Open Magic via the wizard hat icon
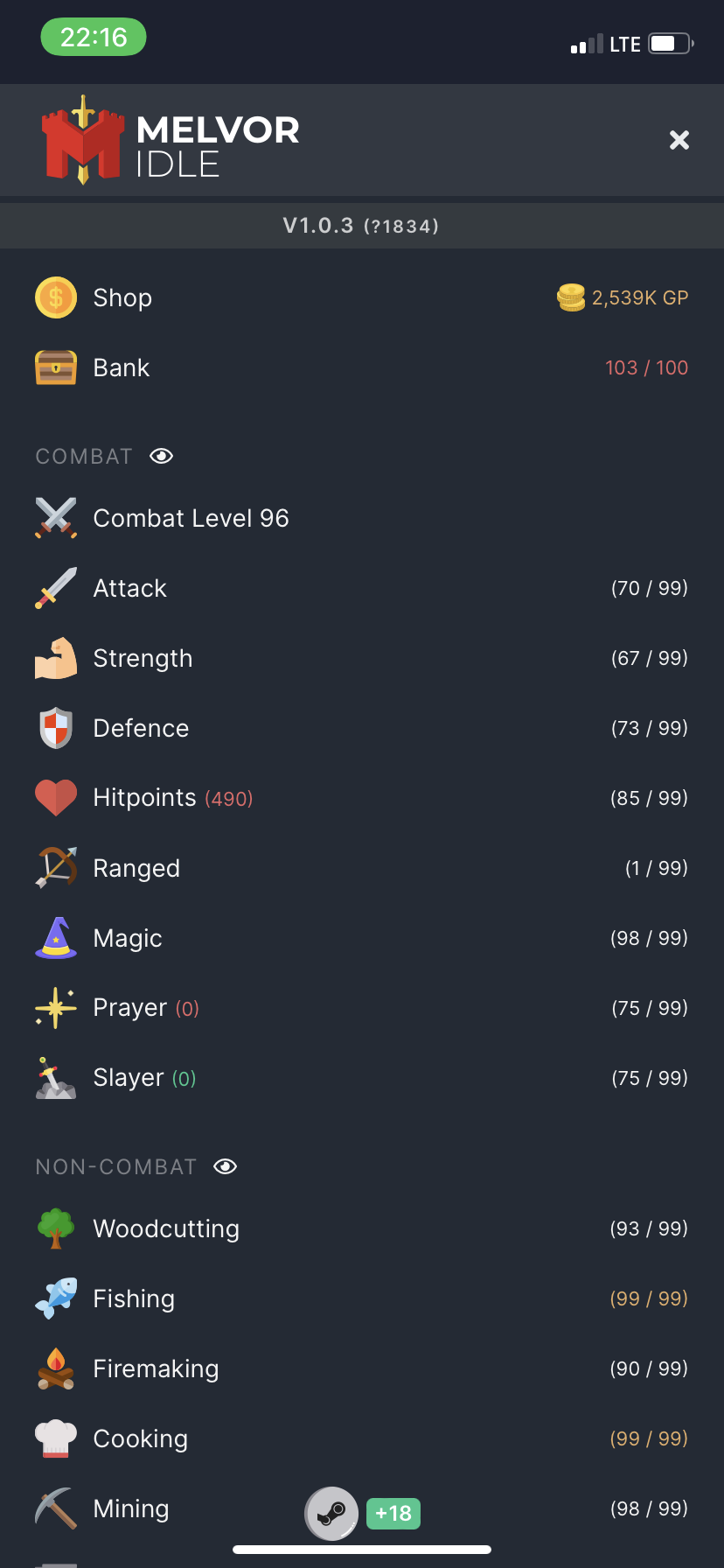 click(x=55, y=937)
